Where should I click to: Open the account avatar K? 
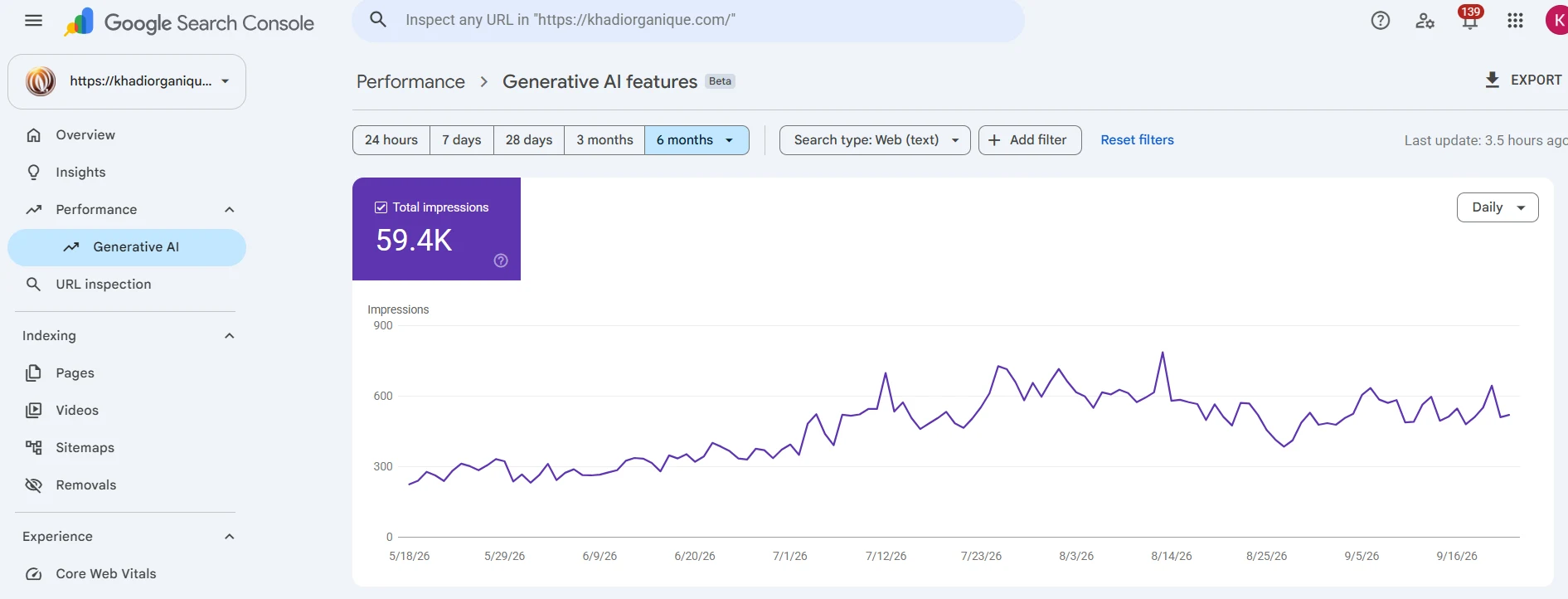pos(1556,20)
